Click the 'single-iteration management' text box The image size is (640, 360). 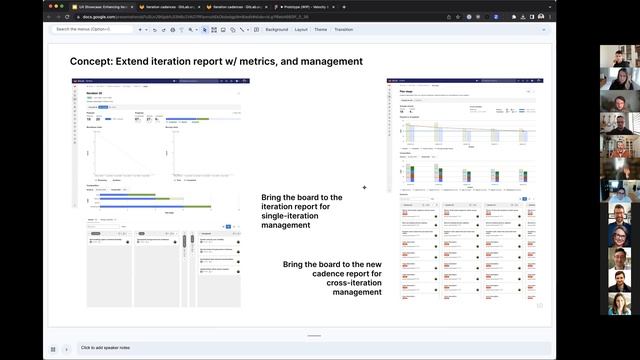(x=302, y=211)
